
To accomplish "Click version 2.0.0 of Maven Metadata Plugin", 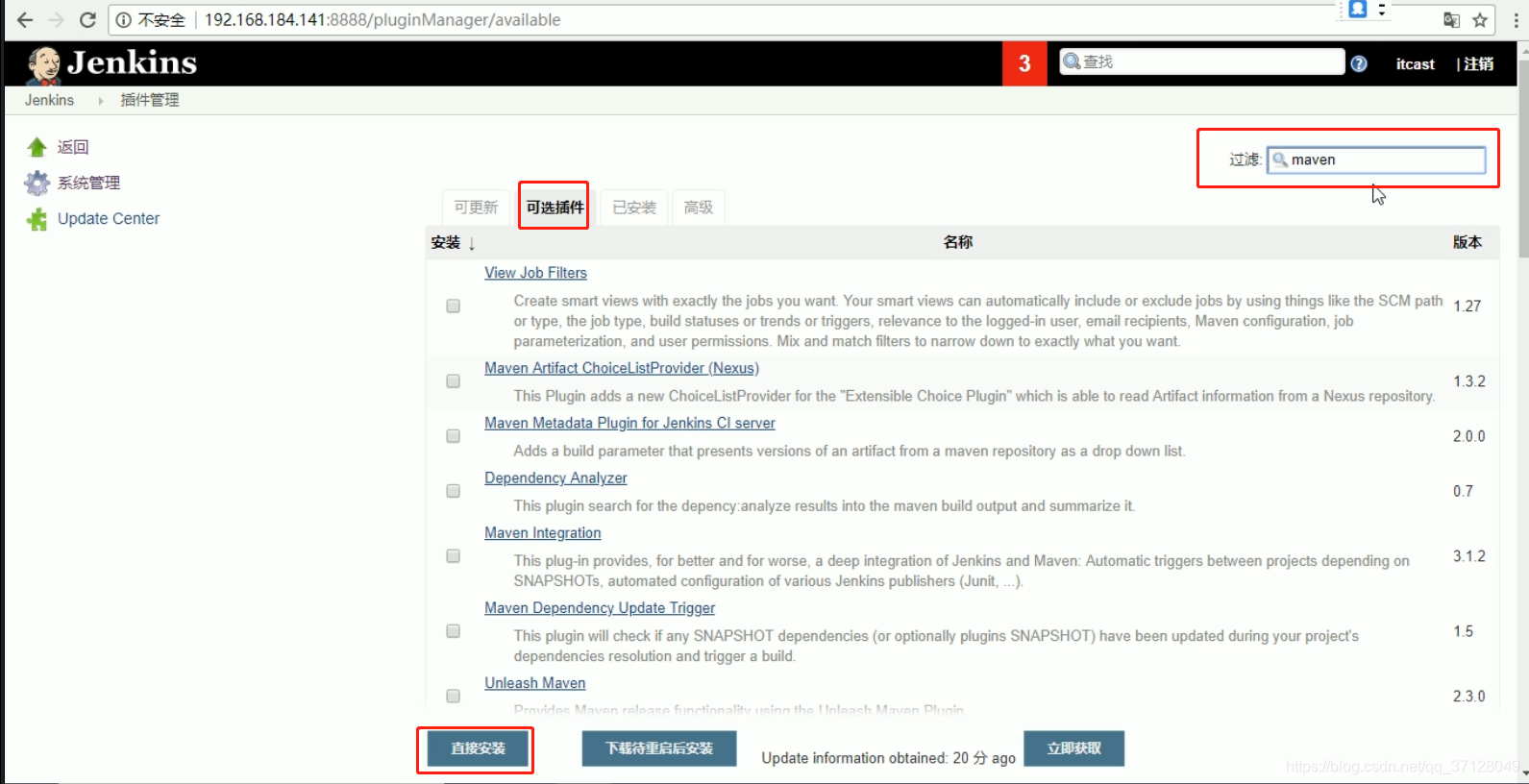I will 1468,436.
